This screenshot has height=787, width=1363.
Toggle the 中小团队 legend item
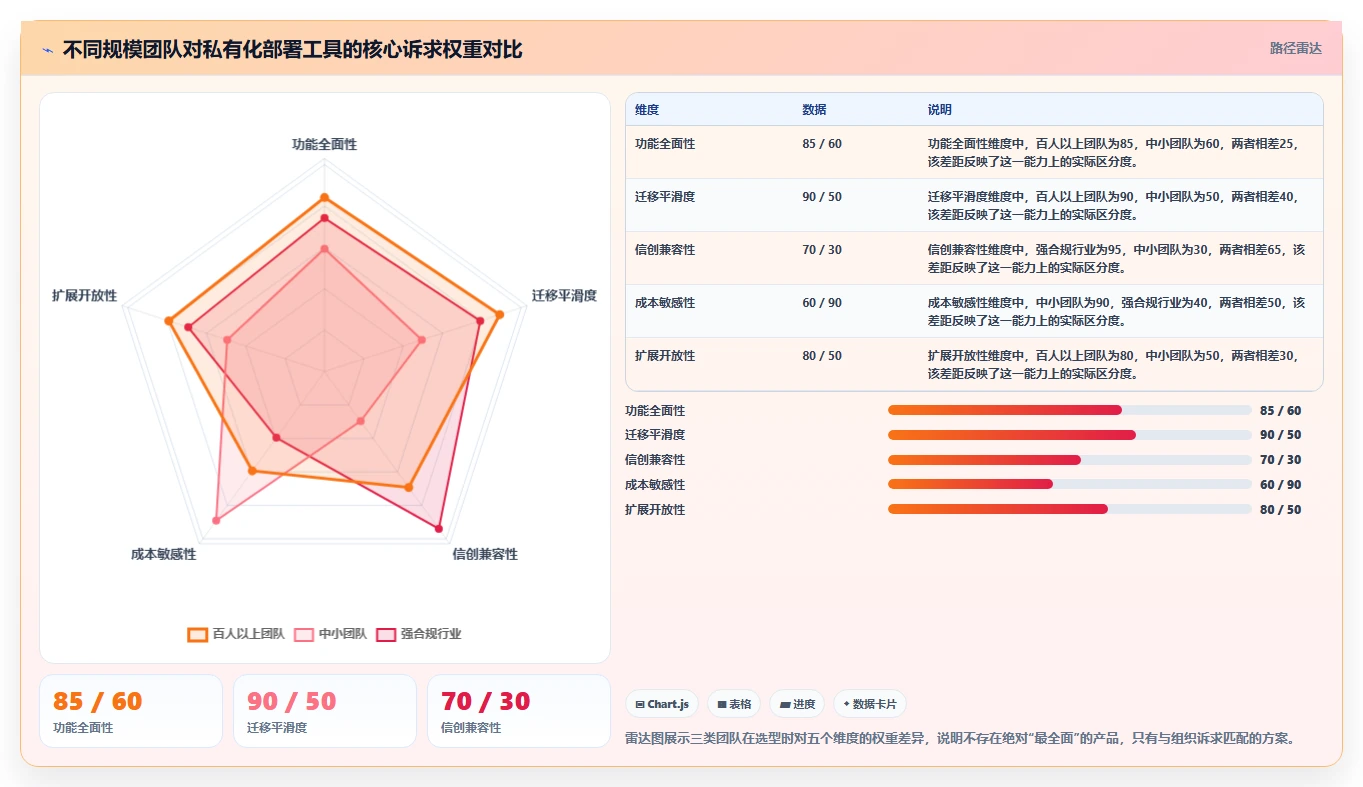click(330, 634)
